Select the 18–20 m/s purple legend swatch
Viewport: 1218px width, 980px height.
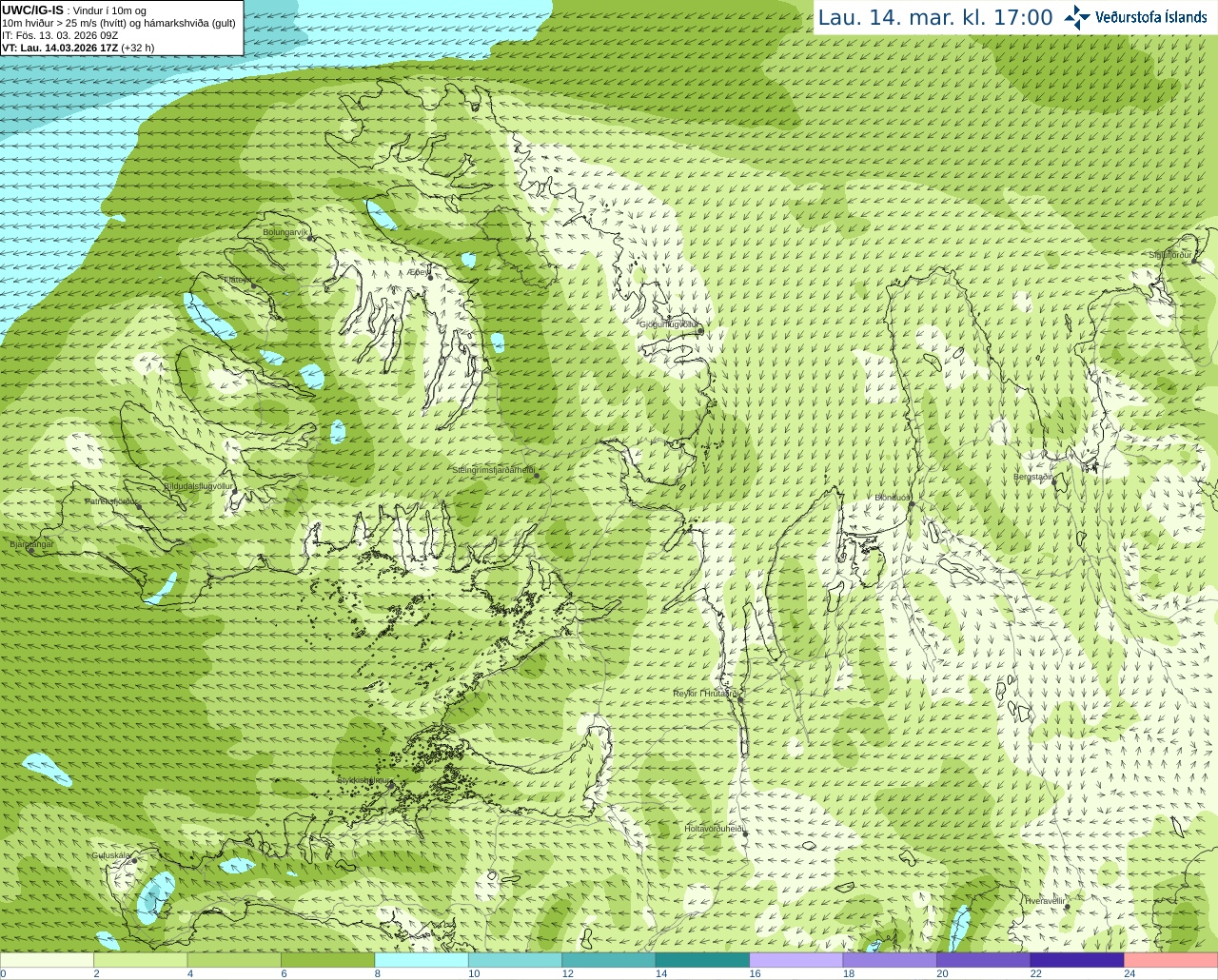[890, 960]
